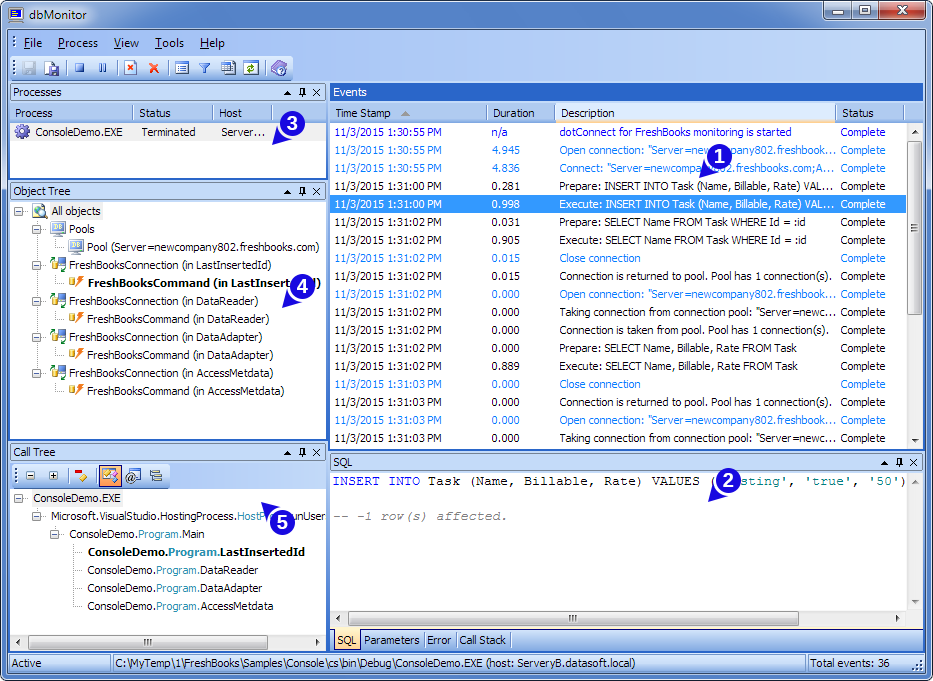The width and height of the screenshot is (933, 681).
Task: Open the Call Tree panel dropdown arrow
Action: (287, 453)
